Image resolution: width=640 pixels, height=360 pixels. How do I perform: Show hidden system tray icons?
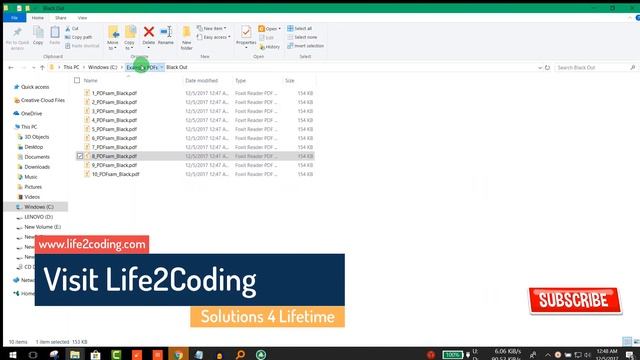click(548, 355)
